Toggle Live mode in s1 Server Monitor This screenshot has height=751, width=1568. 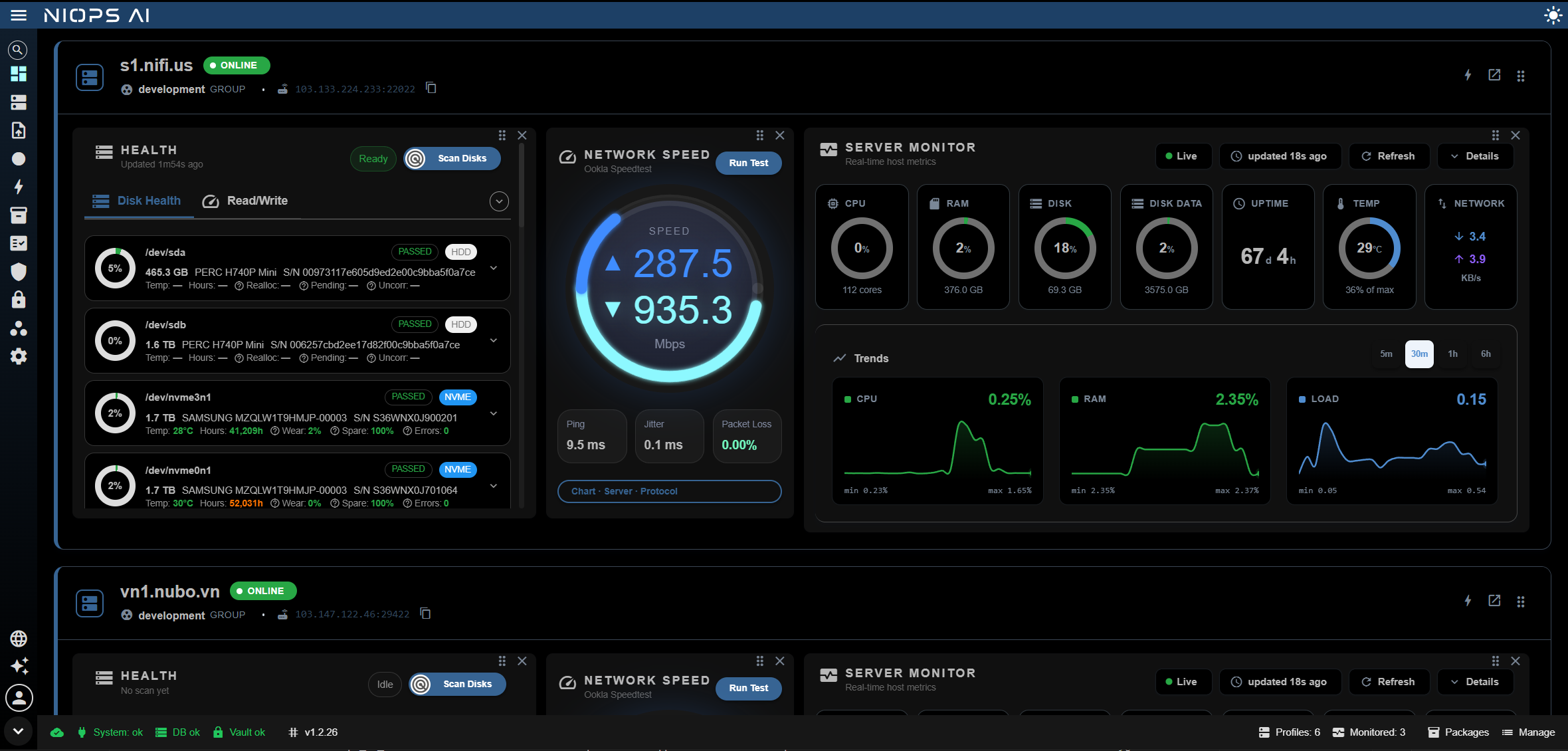tap(1183, 156)
